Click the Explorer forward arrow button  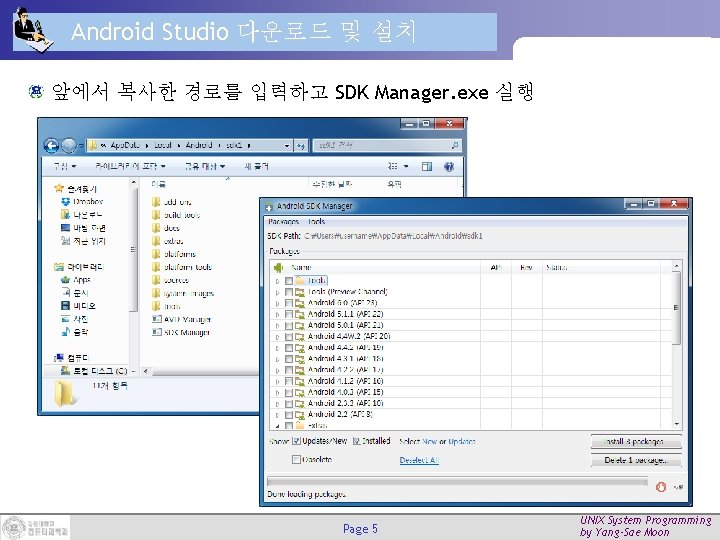[69, 146]
